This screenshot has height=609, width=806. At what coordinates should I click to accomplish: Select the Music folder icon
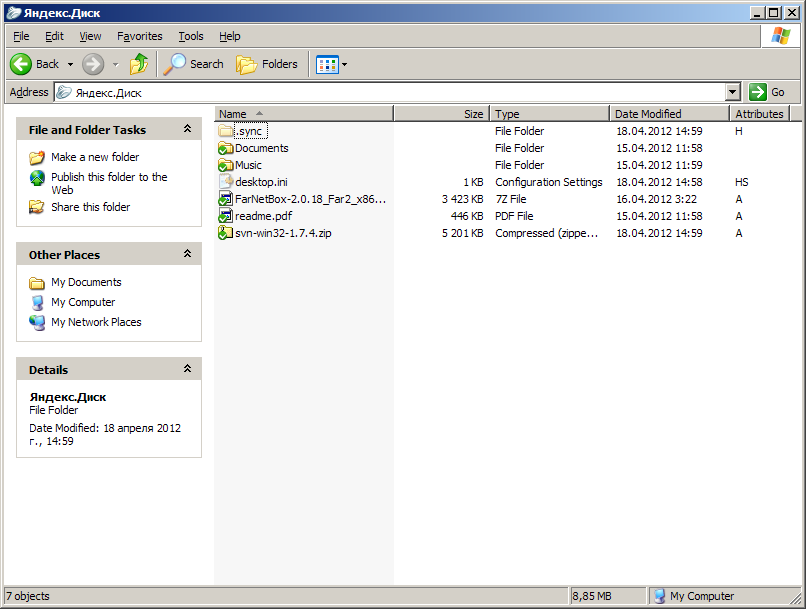pyautogui.click(x=226, y=165)
